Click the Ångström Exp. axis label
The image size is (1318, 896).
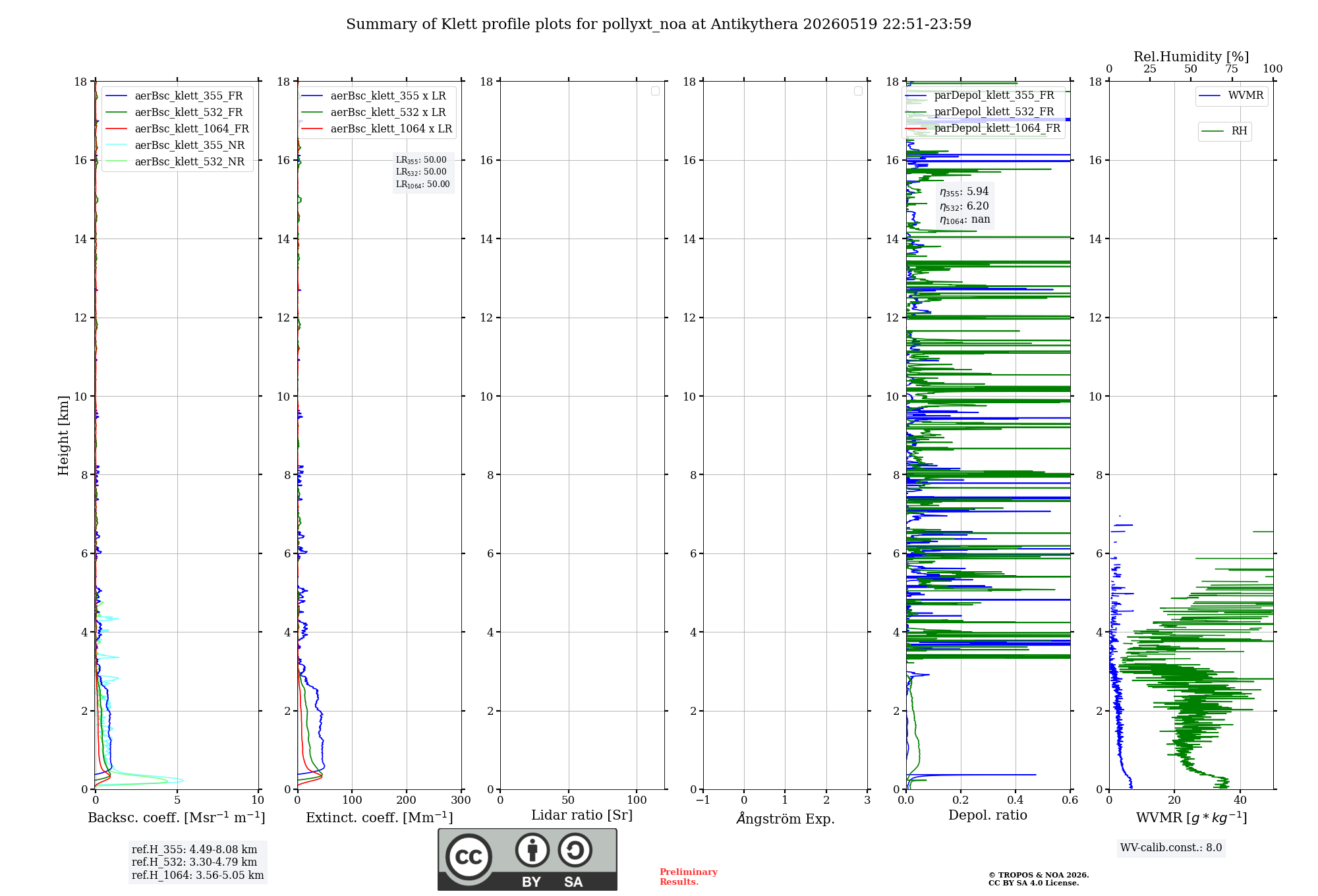786,818
